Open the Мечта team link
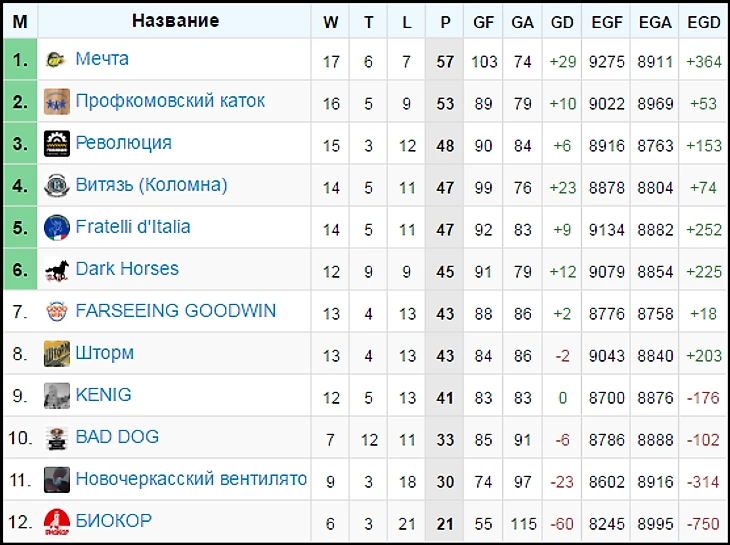Image resolution: width=730 pixels, height=545 pixels. coord(102,59)
